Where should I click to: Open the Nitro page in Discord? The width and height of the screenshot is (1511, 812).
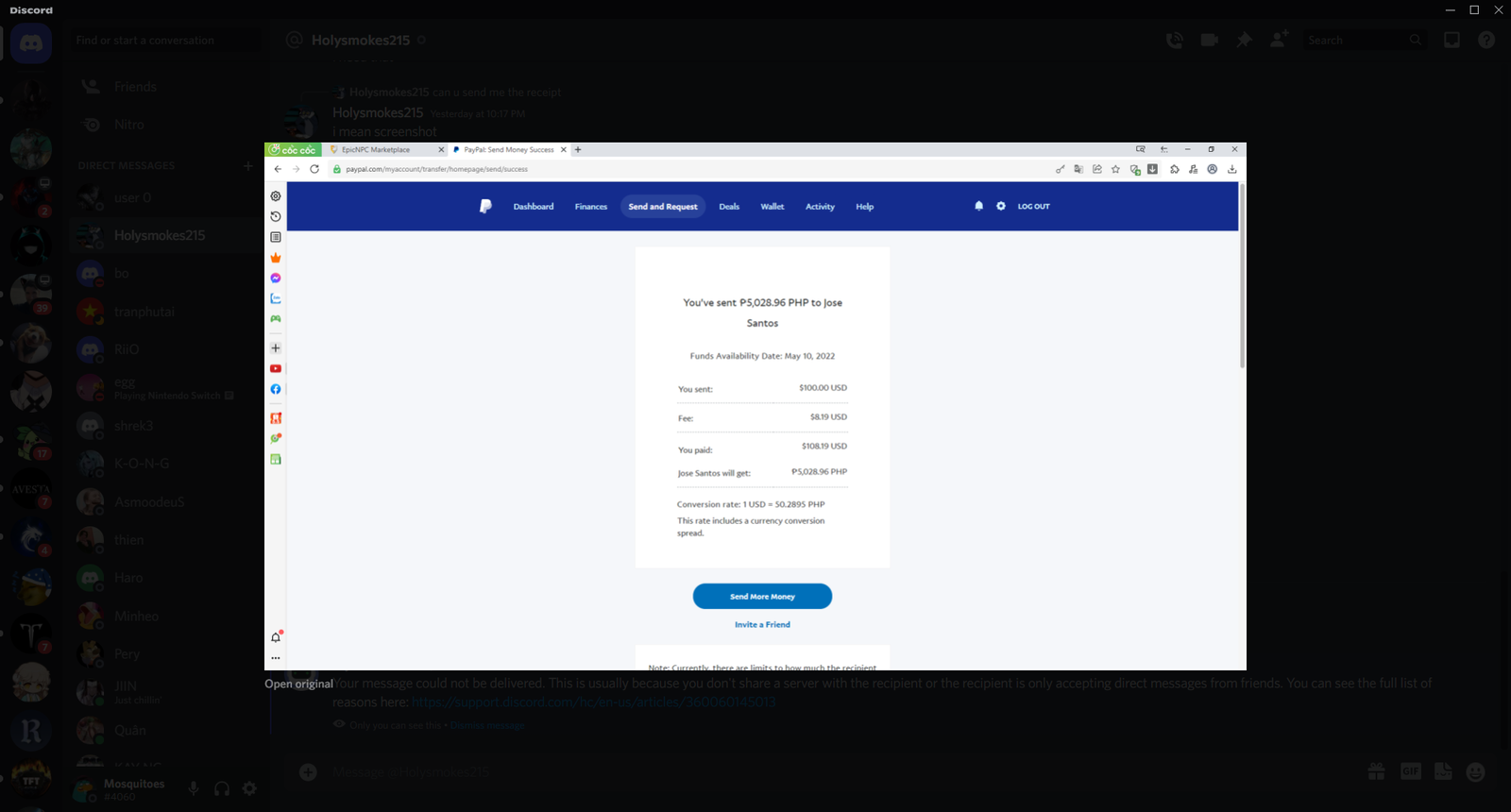(167, 125)
